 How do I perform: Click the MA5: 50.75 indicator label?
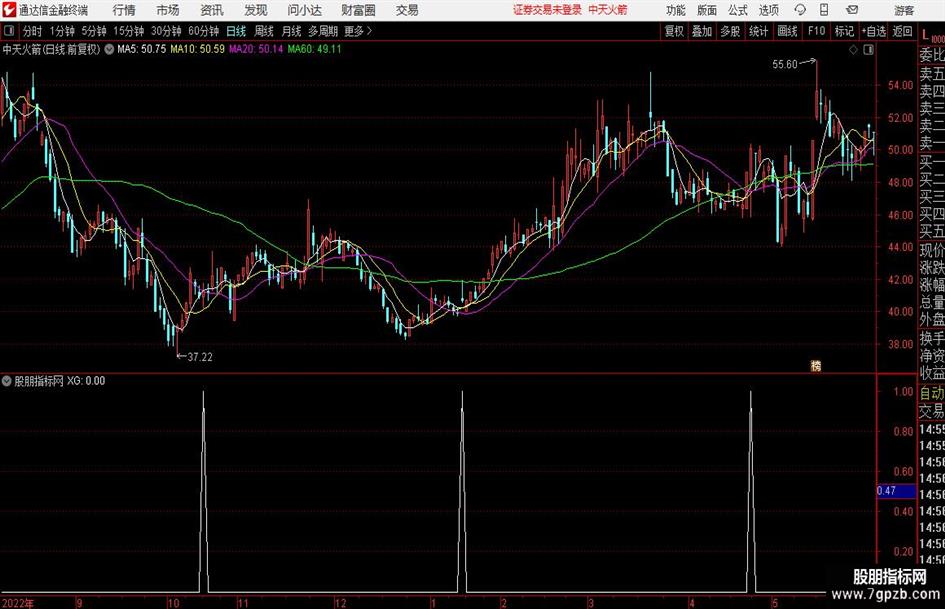point(141,49)
